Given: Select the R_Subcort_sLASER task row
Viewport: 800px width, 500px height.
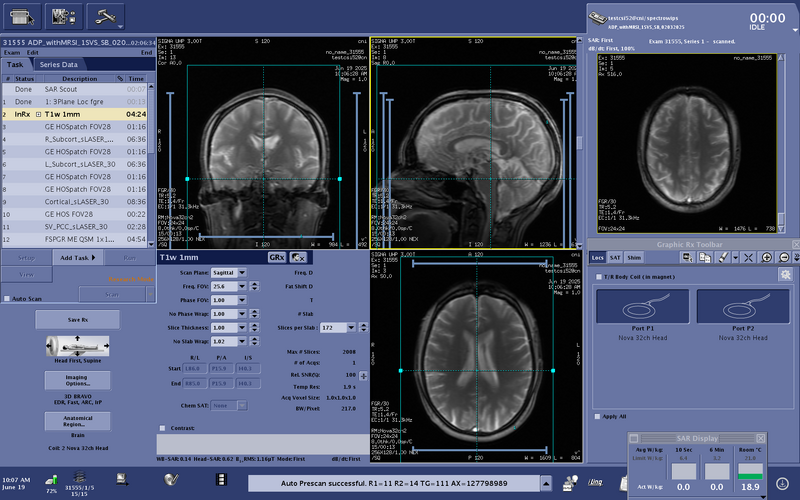Looking at the screenshot, I should pyautogui.click(x=74, y=139).
